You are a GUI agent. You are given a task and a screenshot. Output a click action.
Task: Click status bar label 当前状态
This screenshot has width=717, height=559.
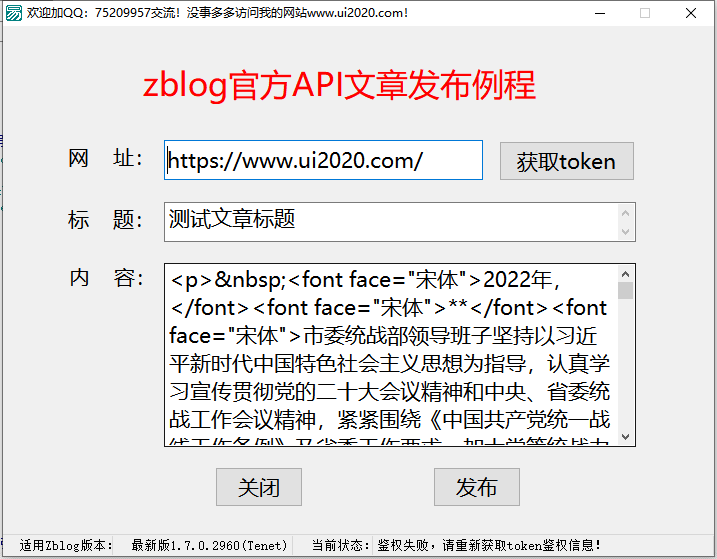(341, 545)
